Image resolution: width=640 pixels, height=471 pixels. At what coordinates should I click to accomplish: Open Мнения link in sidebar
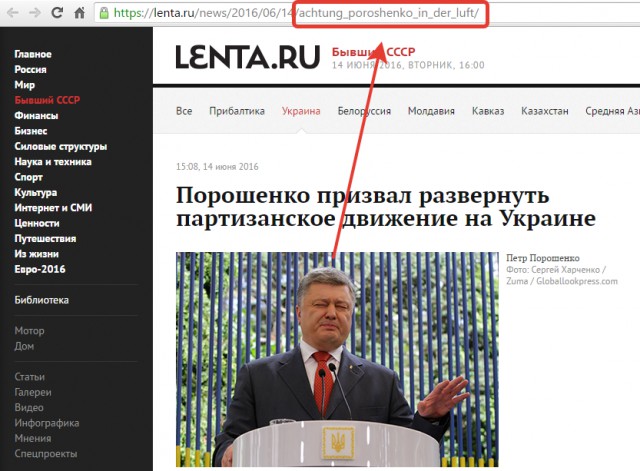33,438
